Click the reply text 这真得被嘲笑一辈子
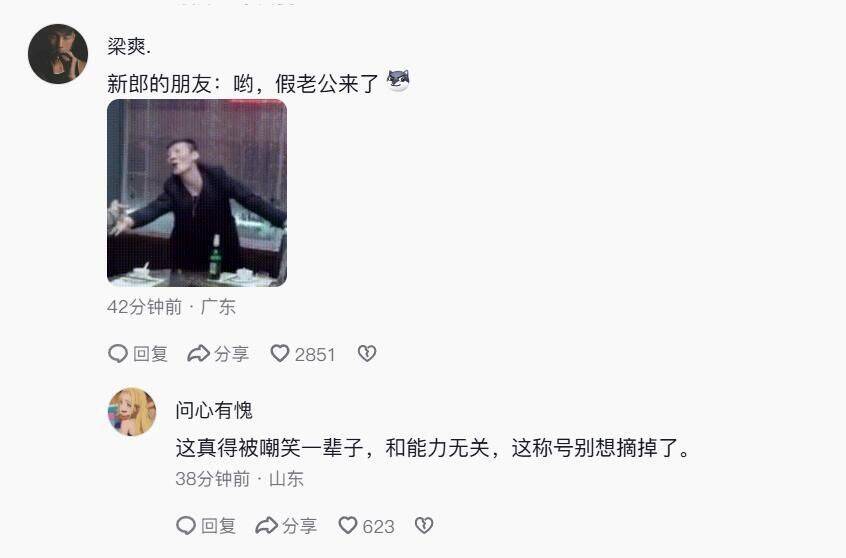 point(270,448)
